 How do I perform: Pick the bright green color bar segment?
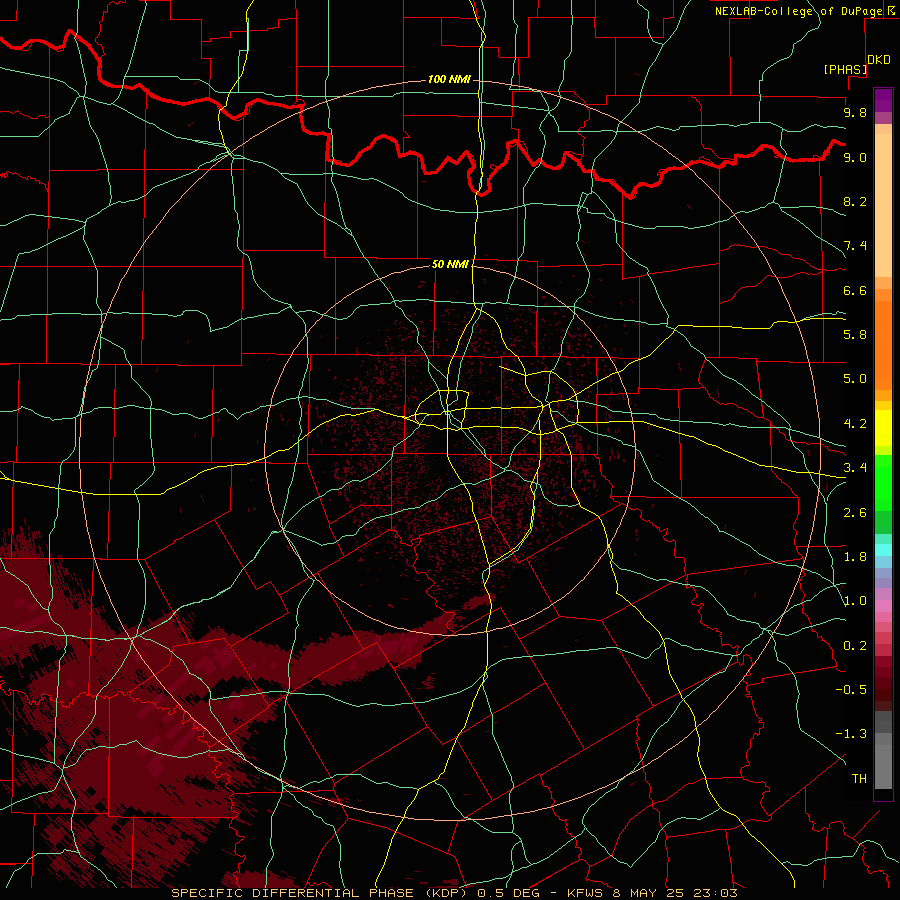point(883,482)
